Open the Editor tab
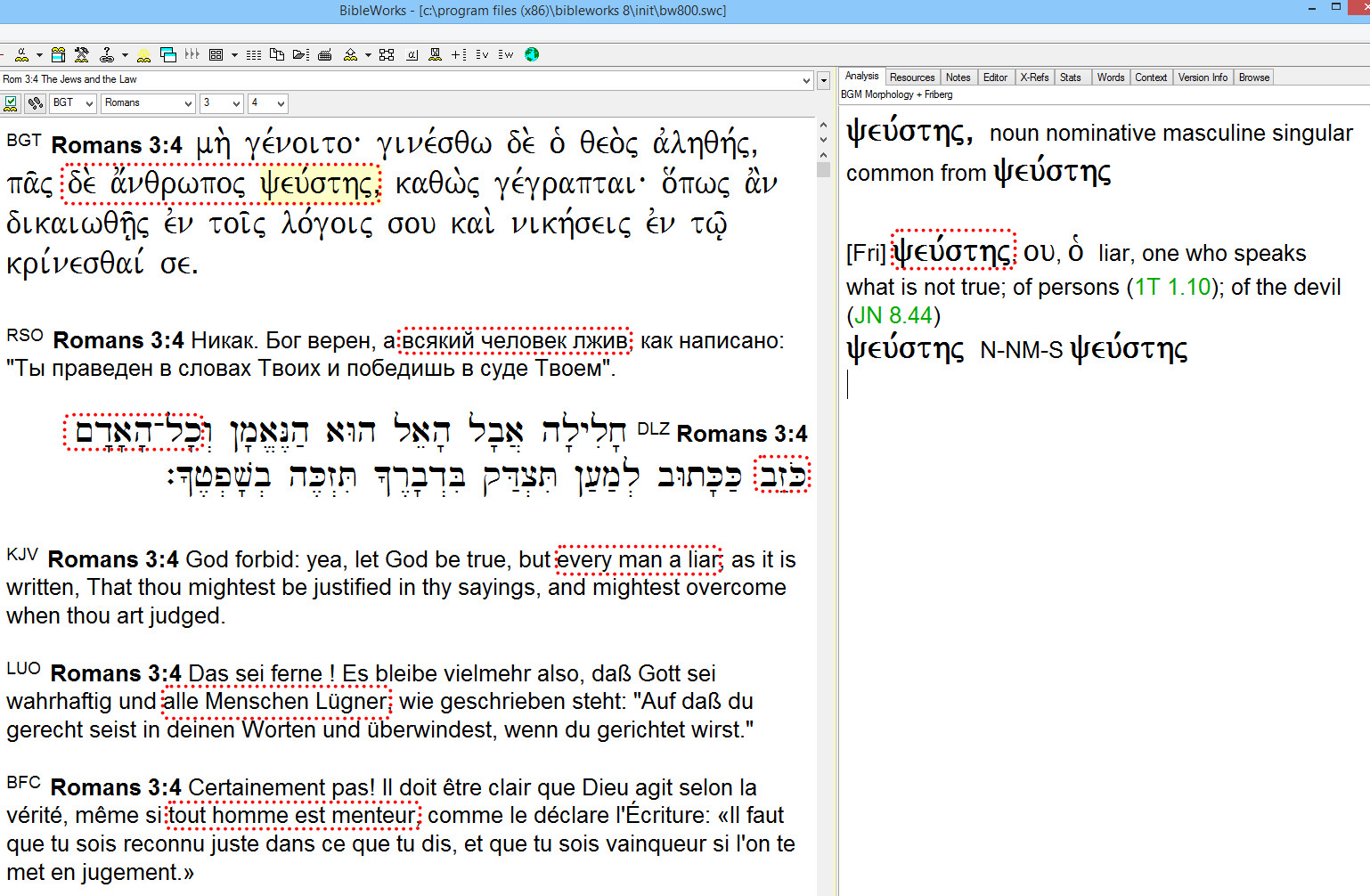The image size is (1370, 896). tap(995, 77)
